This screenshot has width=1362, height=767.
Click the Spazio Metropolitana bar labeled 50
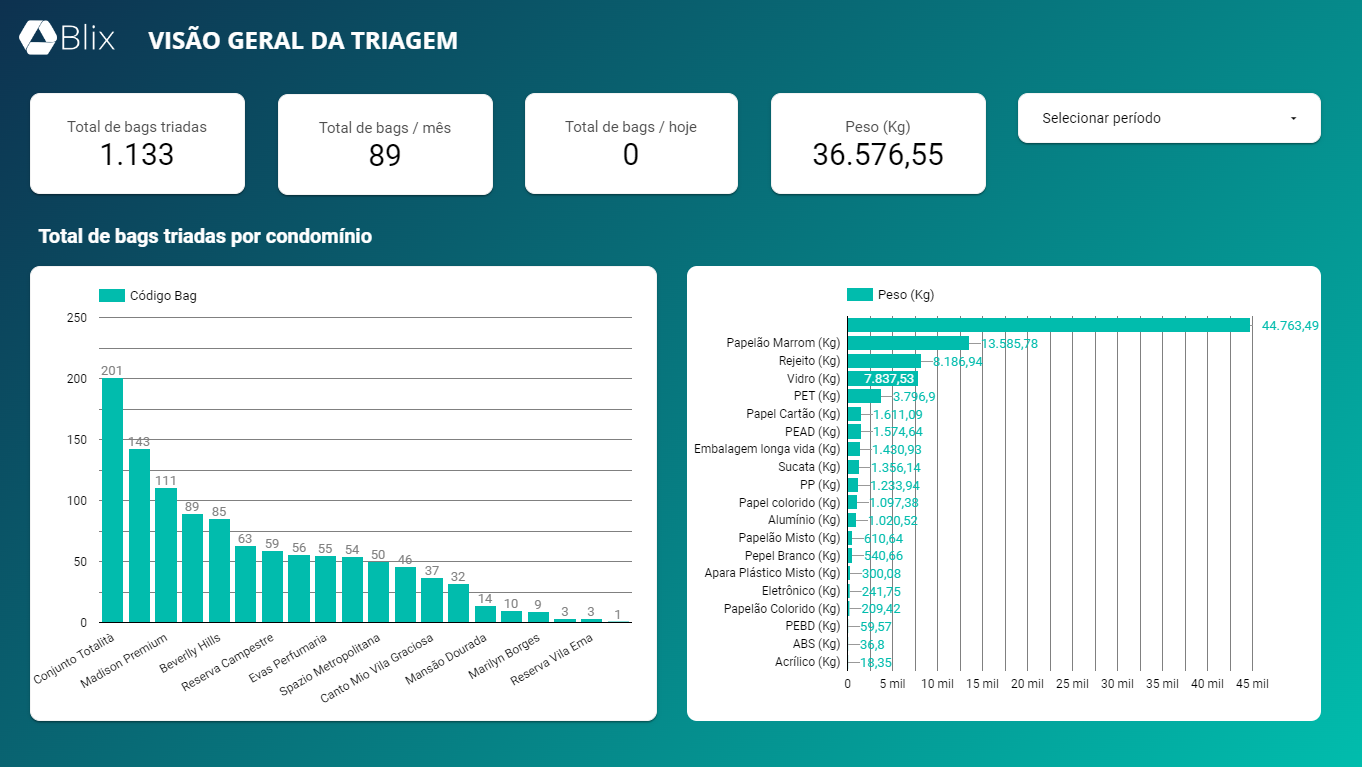click(378, 592)
